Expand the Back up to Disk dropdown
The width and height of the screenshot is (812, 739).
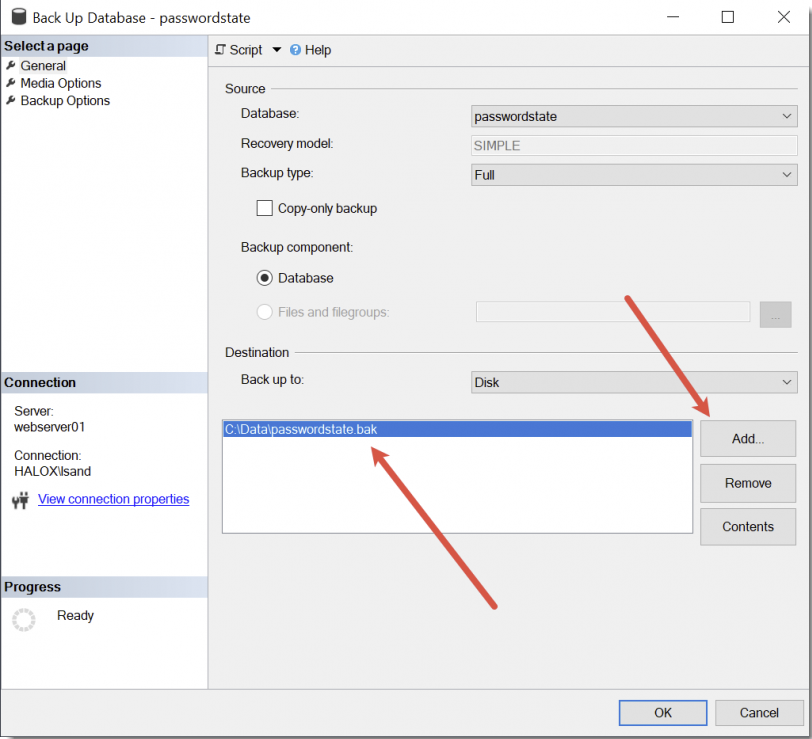tap(634, 382)
